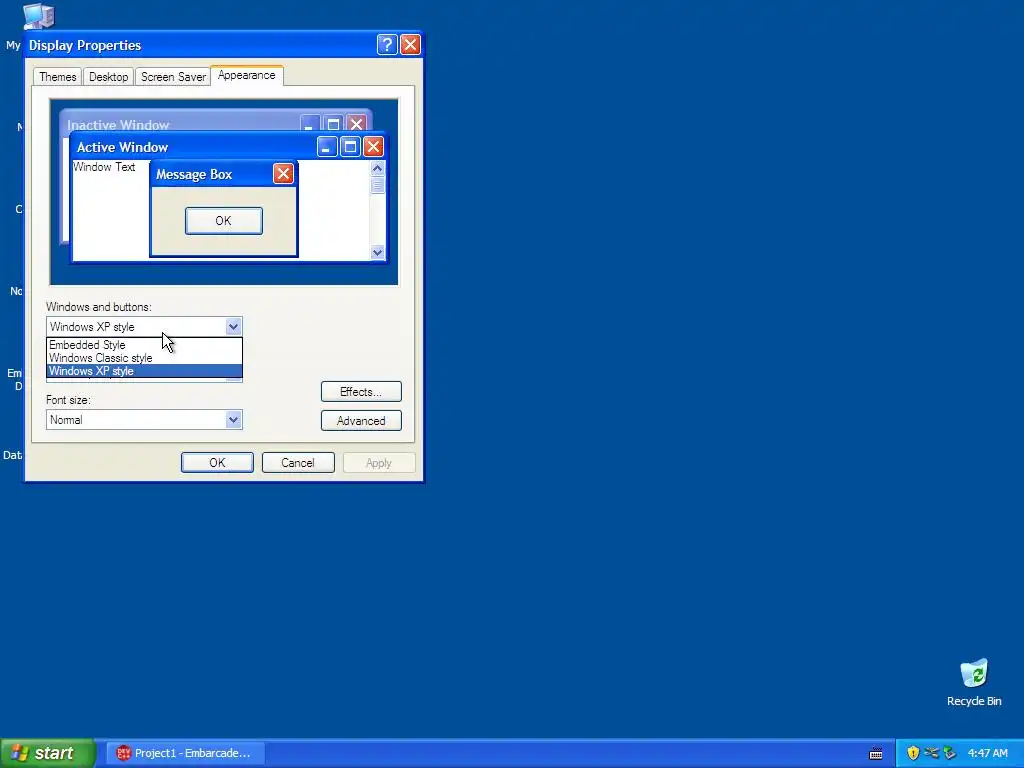Click the Safely Remove Hardware tray icon
The image size is (1024, 768).
949,753
